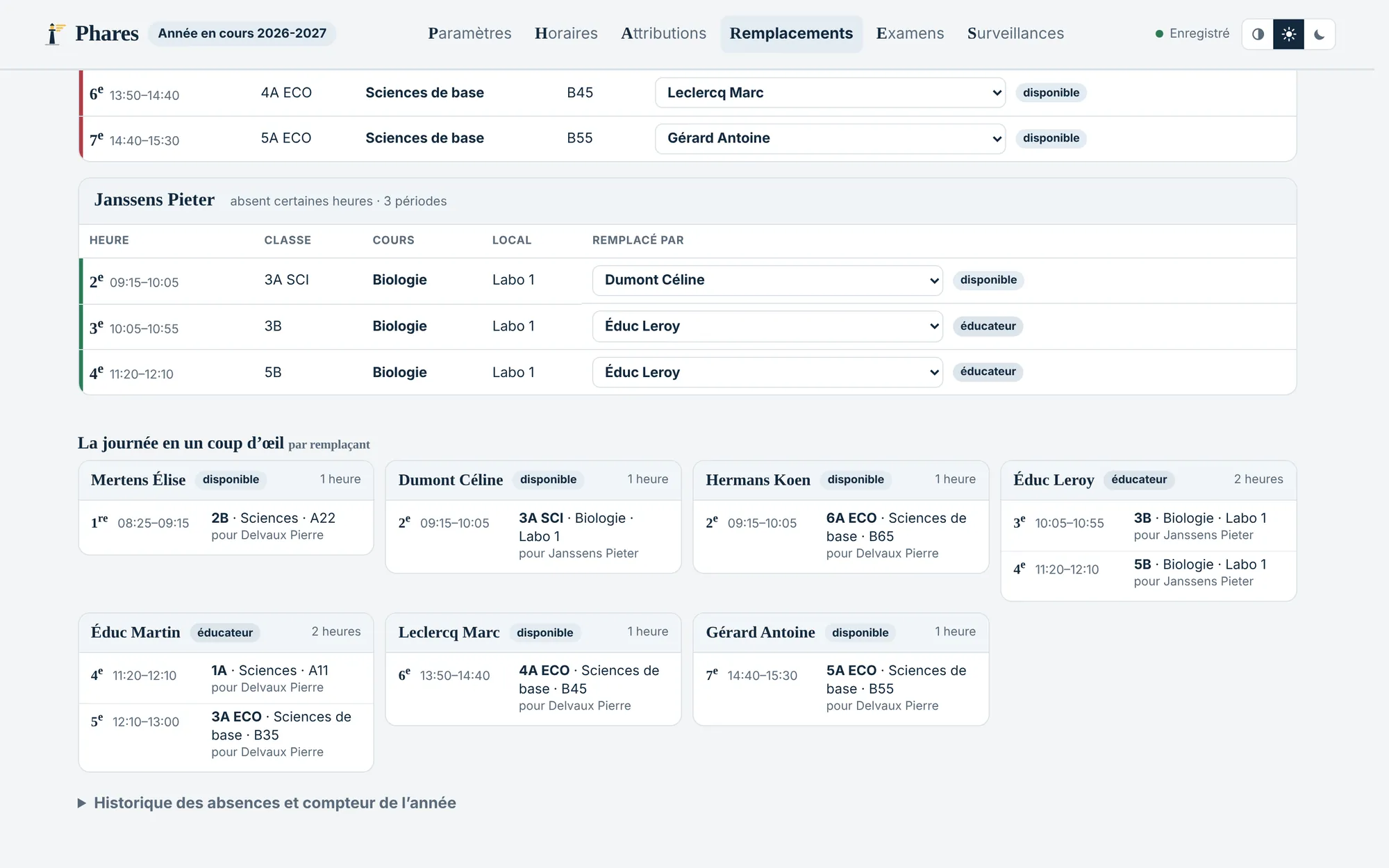Click the Leclercq Marc card title
The image size is (1389, 868).
click(x=449, y=633)
